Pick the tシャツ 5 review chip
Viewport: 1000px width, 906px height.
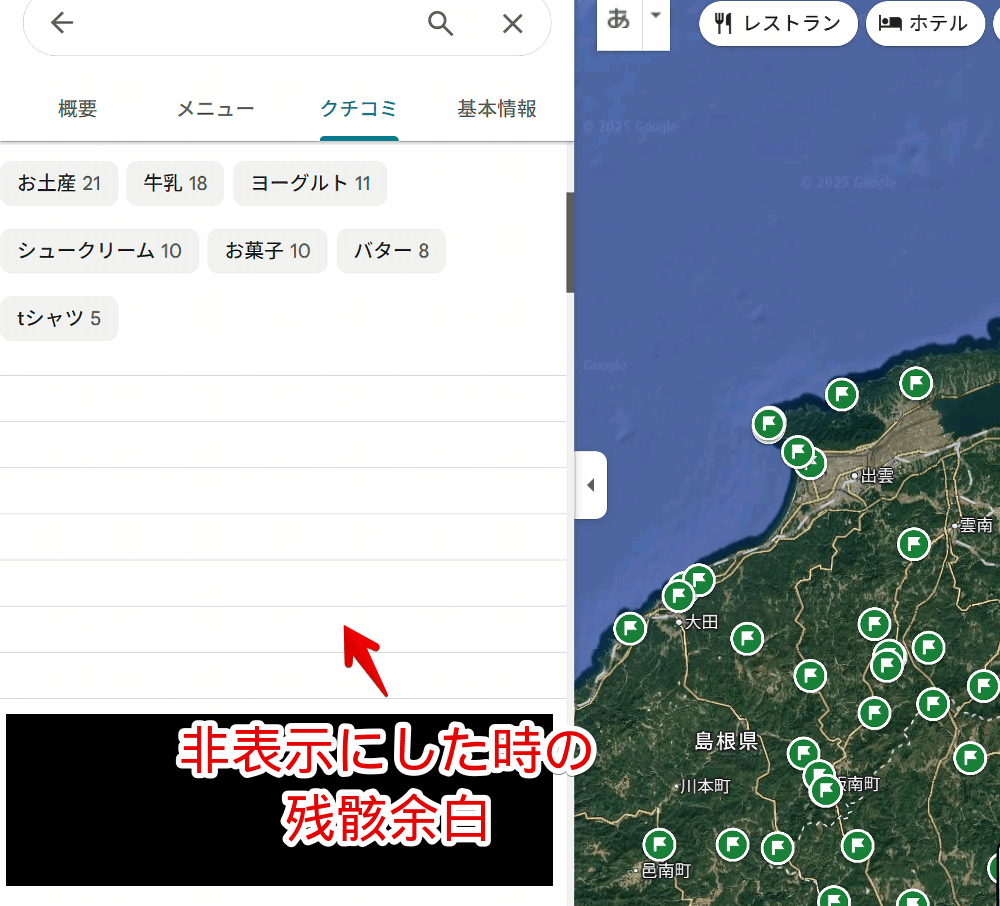point(59,318)
